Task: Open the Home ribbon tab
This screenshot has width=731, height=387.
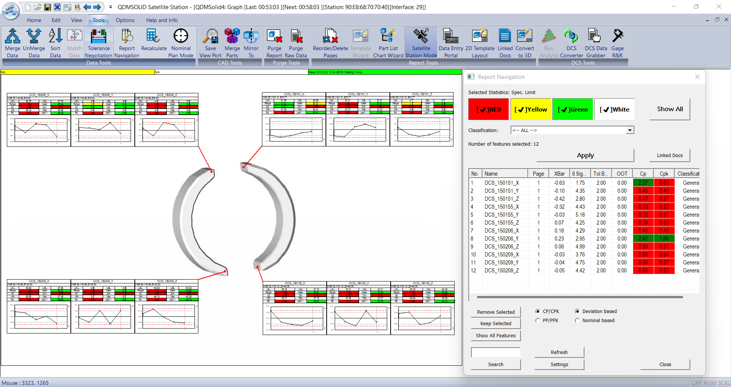Action: 34,20
